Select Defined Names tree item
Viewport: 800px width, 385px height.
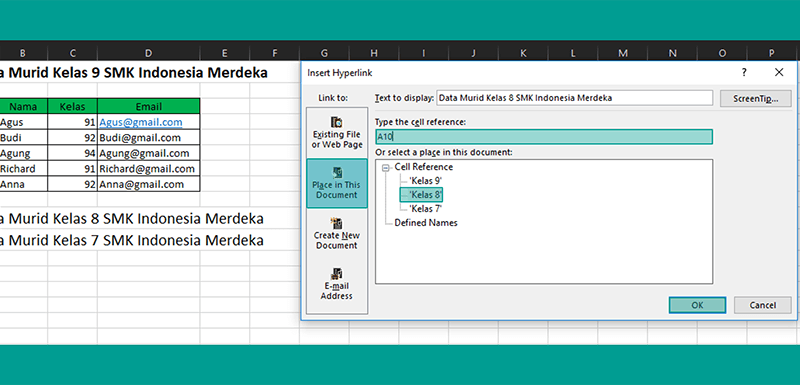[x=426, y=223]
